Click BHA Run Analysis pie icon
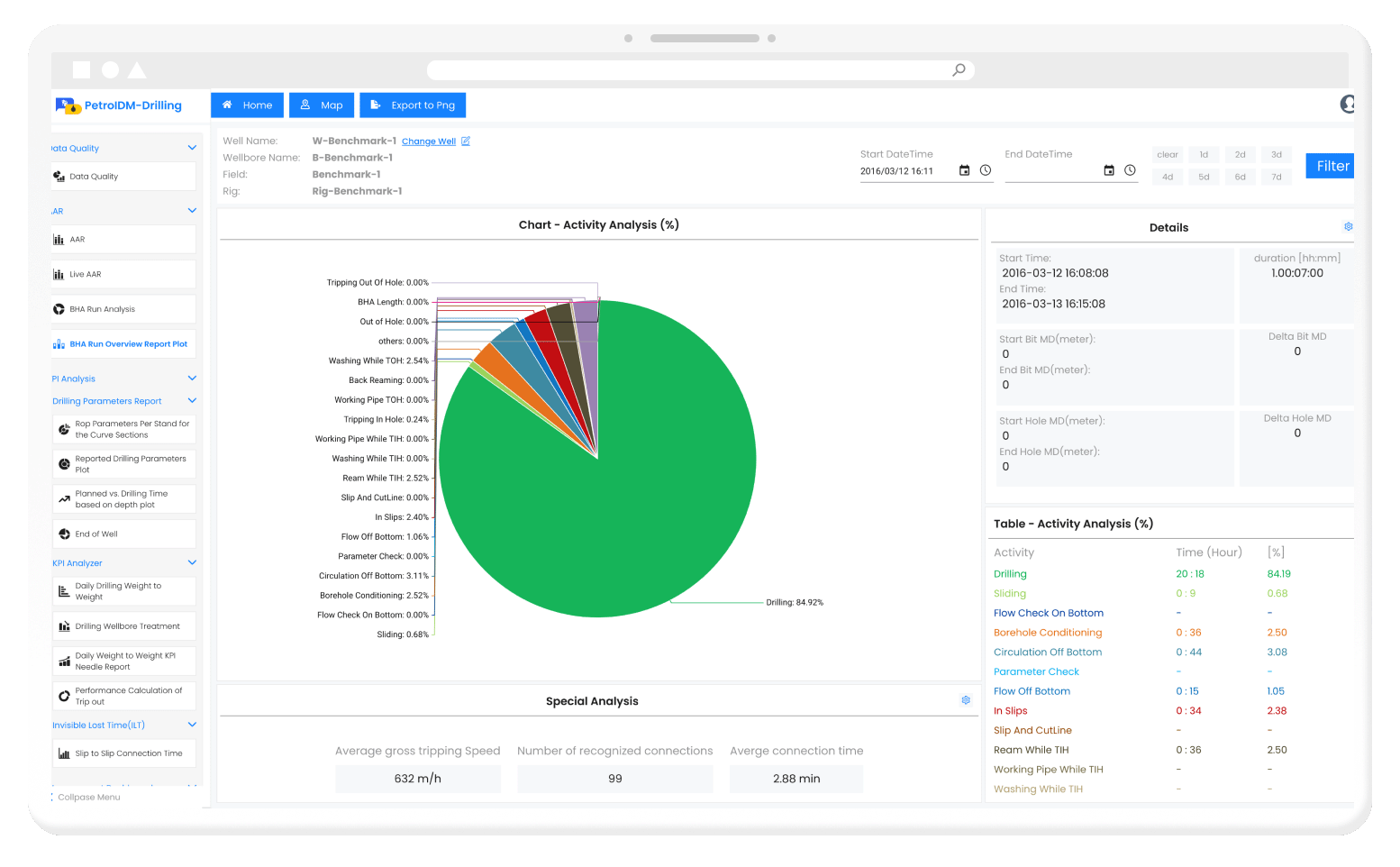 59,309
